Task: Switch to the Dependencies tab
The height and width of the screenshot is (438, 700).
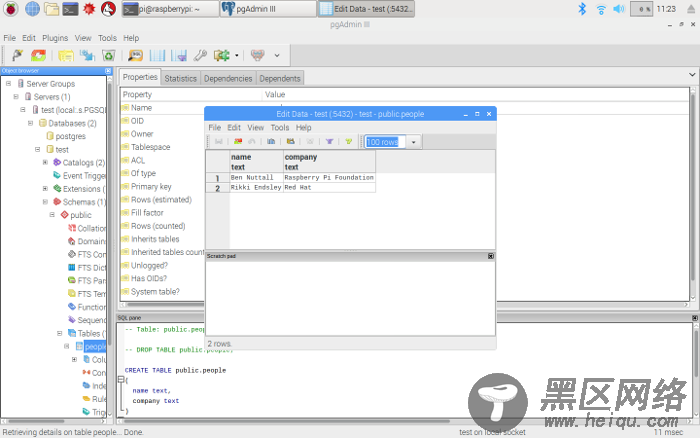Action: [x=228, y=78]
